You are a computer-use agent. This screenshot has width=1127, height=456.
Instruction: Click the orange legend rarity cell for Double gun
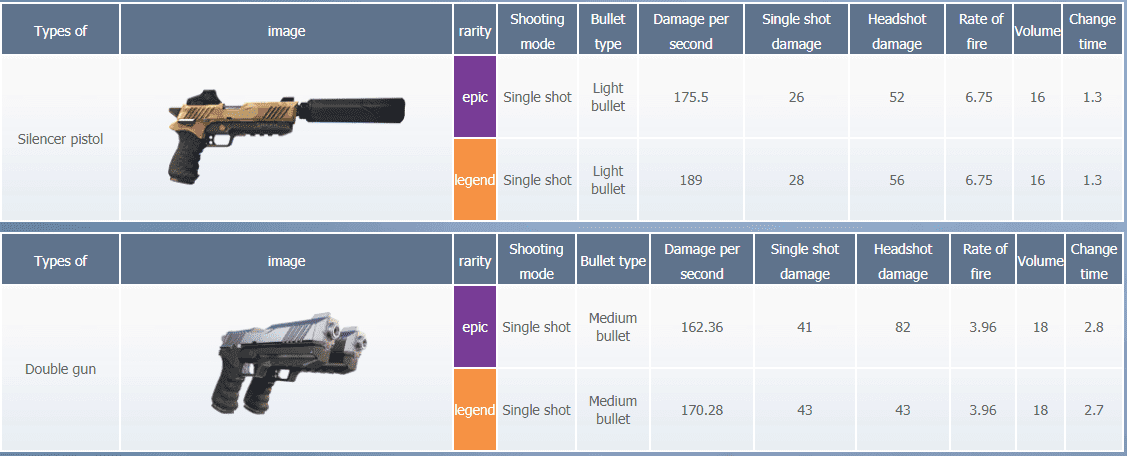coord(475,410)
